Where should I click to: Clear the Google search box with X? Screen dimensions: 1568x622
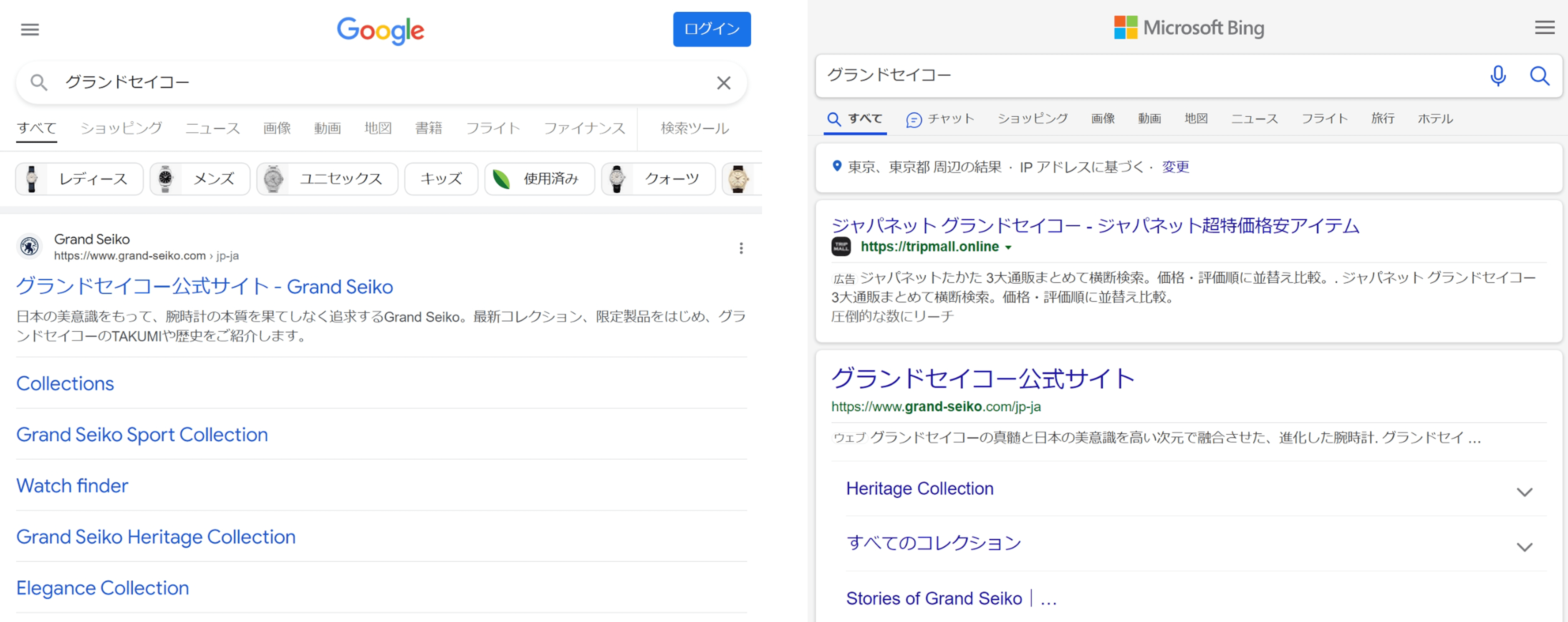[x=723, y=83]
